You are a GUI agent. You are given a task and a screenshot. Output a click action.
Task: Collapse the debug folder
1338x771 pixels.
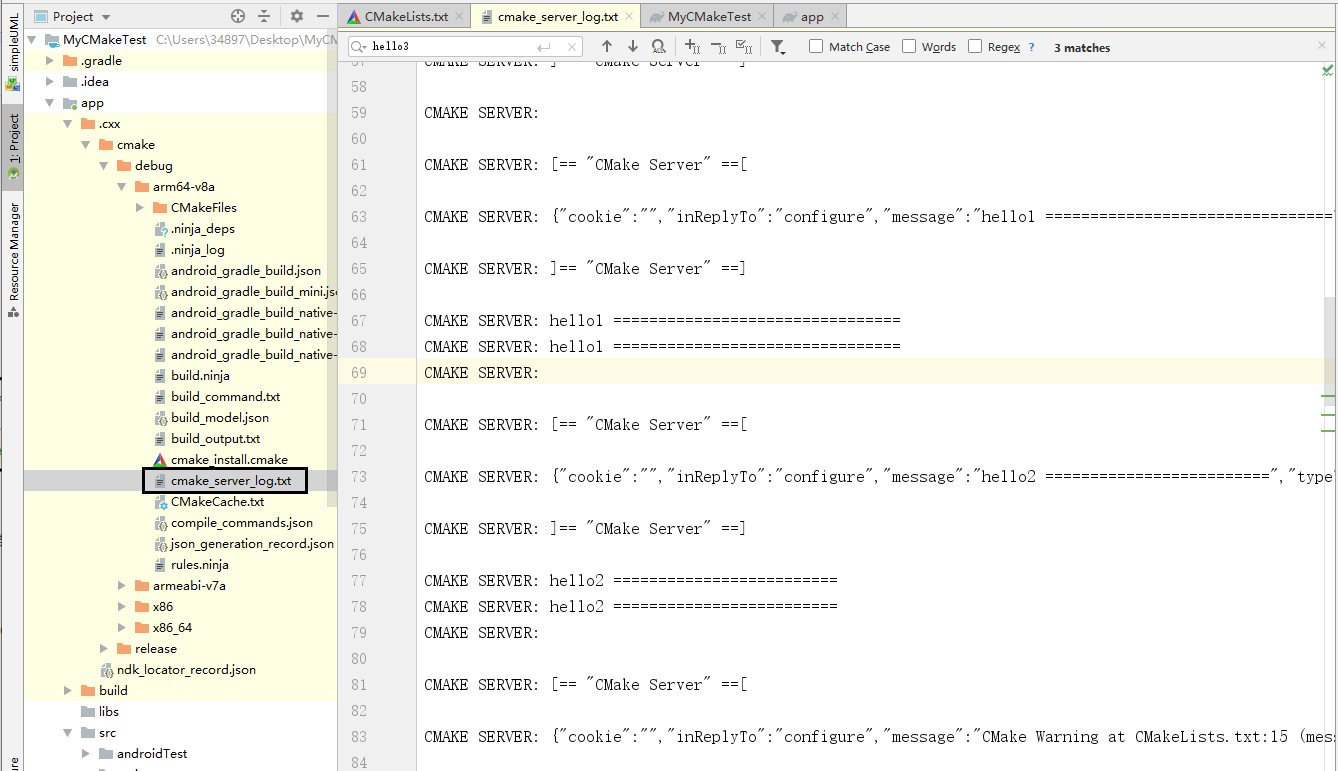pos(103,166)
